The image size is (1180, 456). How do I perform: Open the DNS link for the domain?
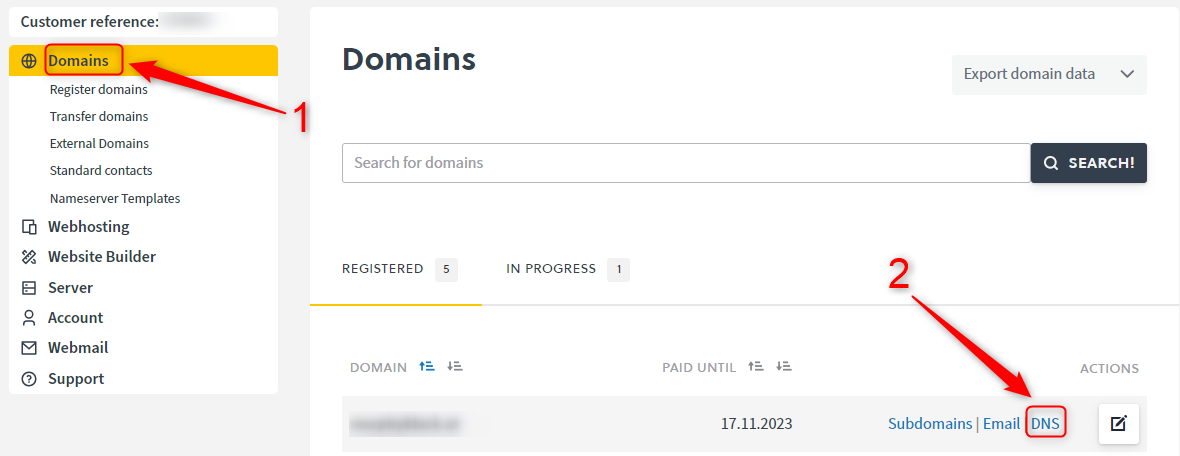click(1045, 424)
